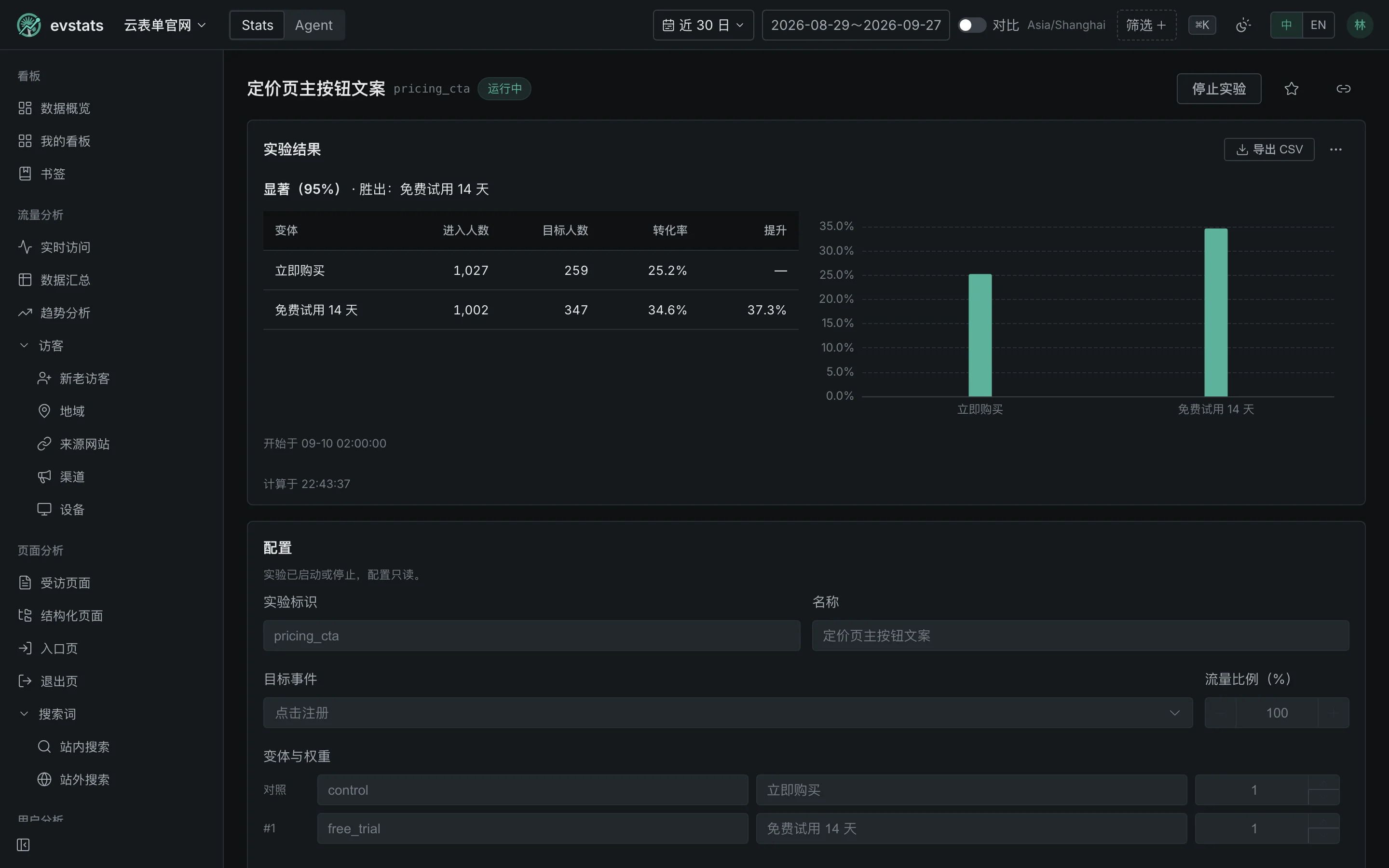The image size is (1389, 868).
Task: Open the more options ellipsis menu
Action: point(1335,149)
